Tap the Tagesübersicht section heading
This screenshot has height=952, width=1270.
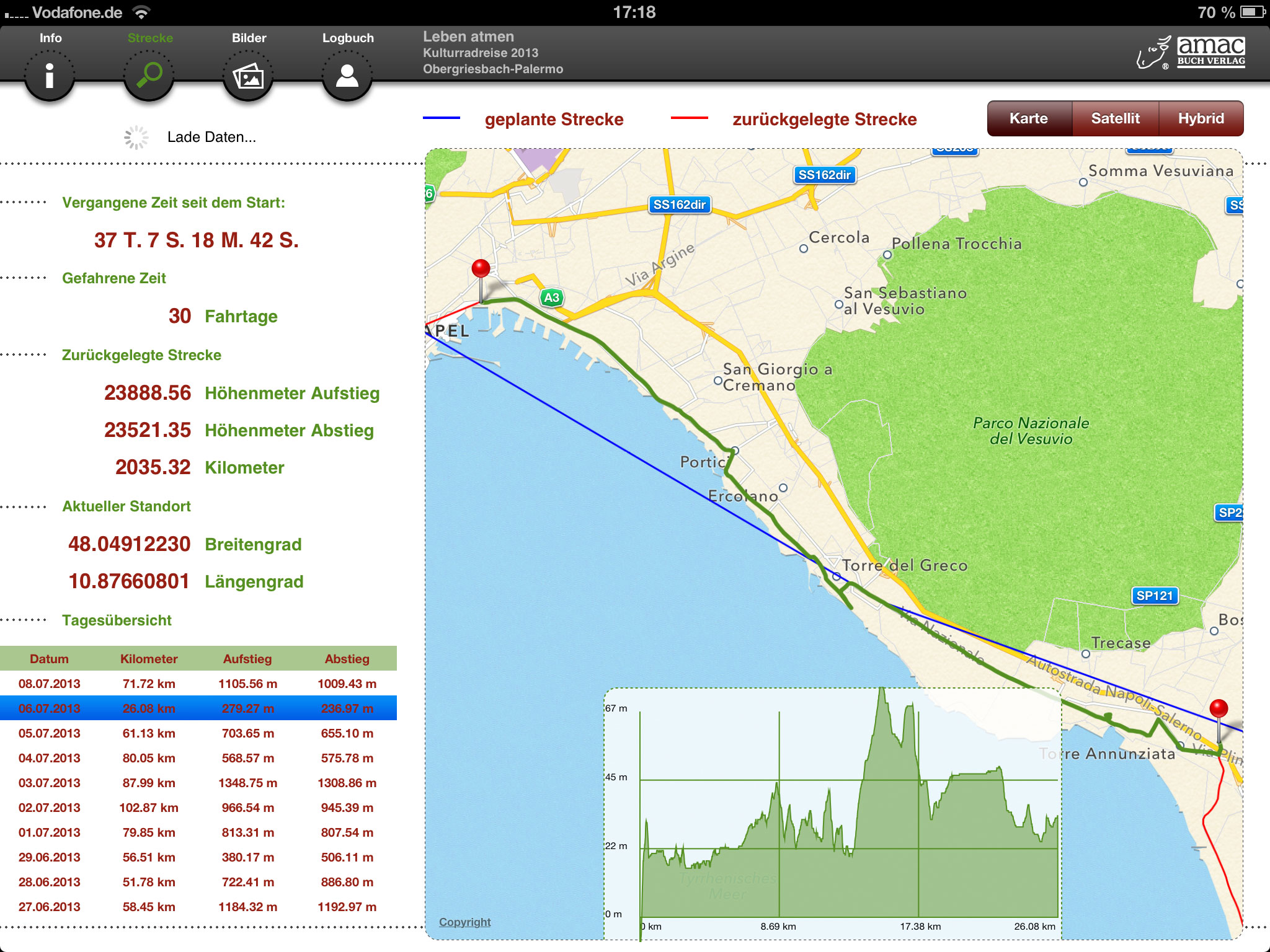coord(117,620)
